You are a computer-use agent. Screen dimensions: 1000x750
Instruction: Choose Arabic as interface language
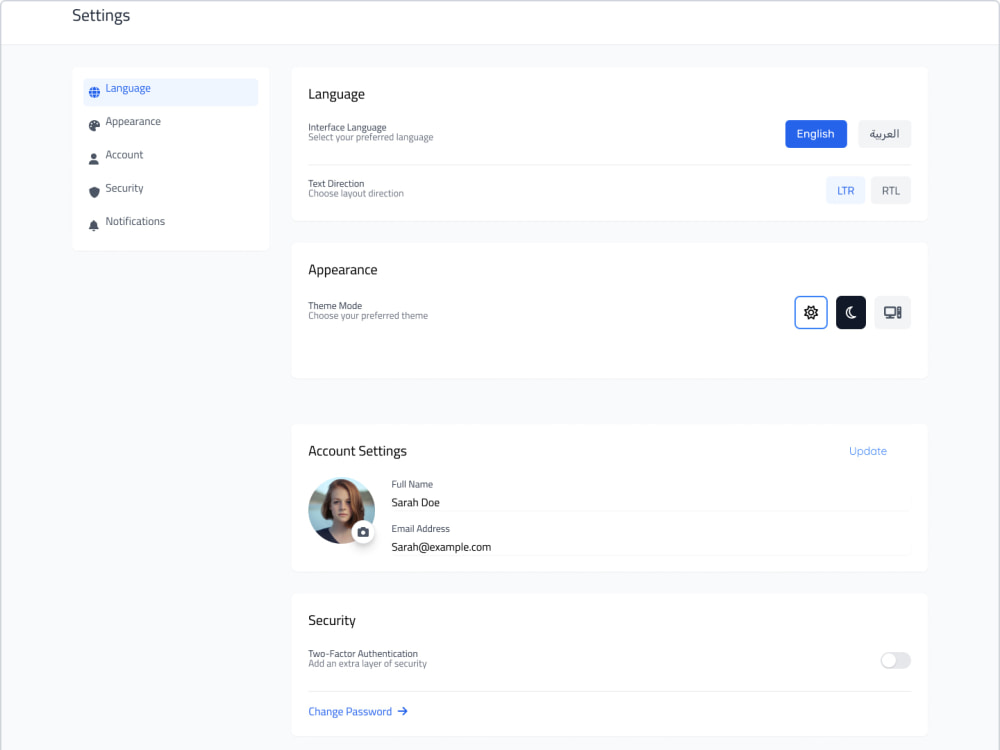point(884,134)
